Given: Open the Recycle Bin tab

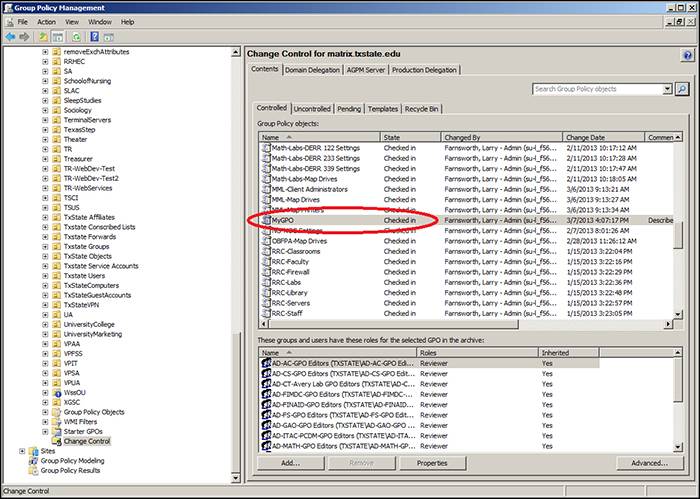Looking at the screenshot, I should (x=421, y=109).
